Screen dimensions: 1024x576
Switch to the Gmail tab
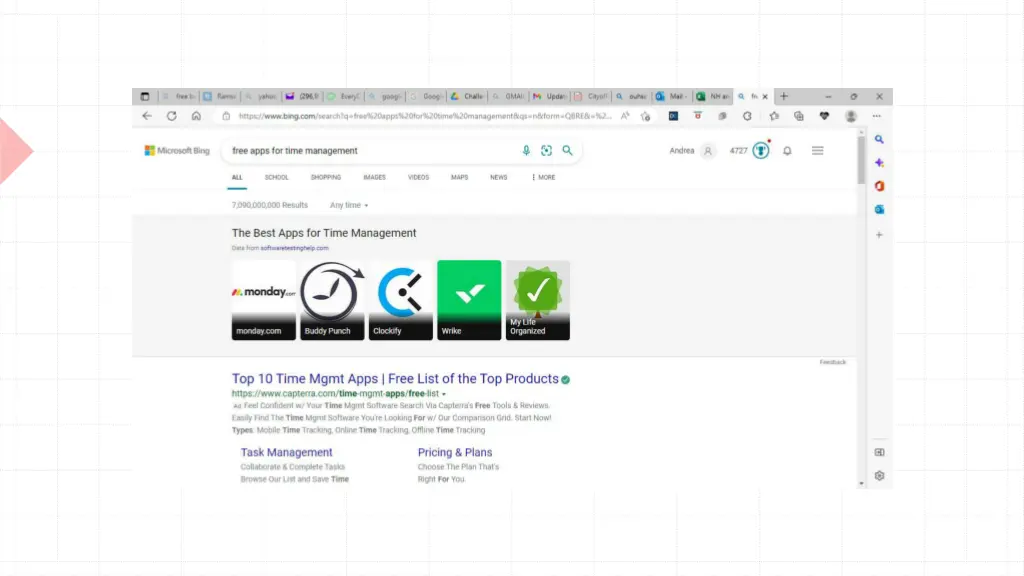pos(509,96)
